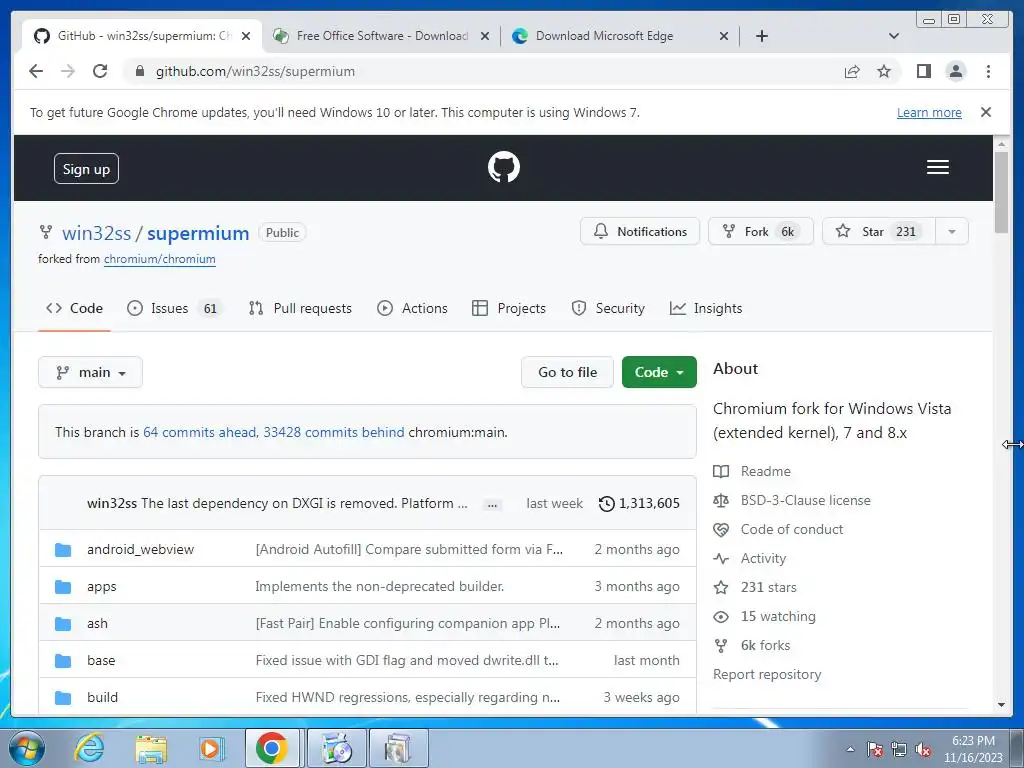Click the Go to file button
1024x768 pixels.
[568, 372]
